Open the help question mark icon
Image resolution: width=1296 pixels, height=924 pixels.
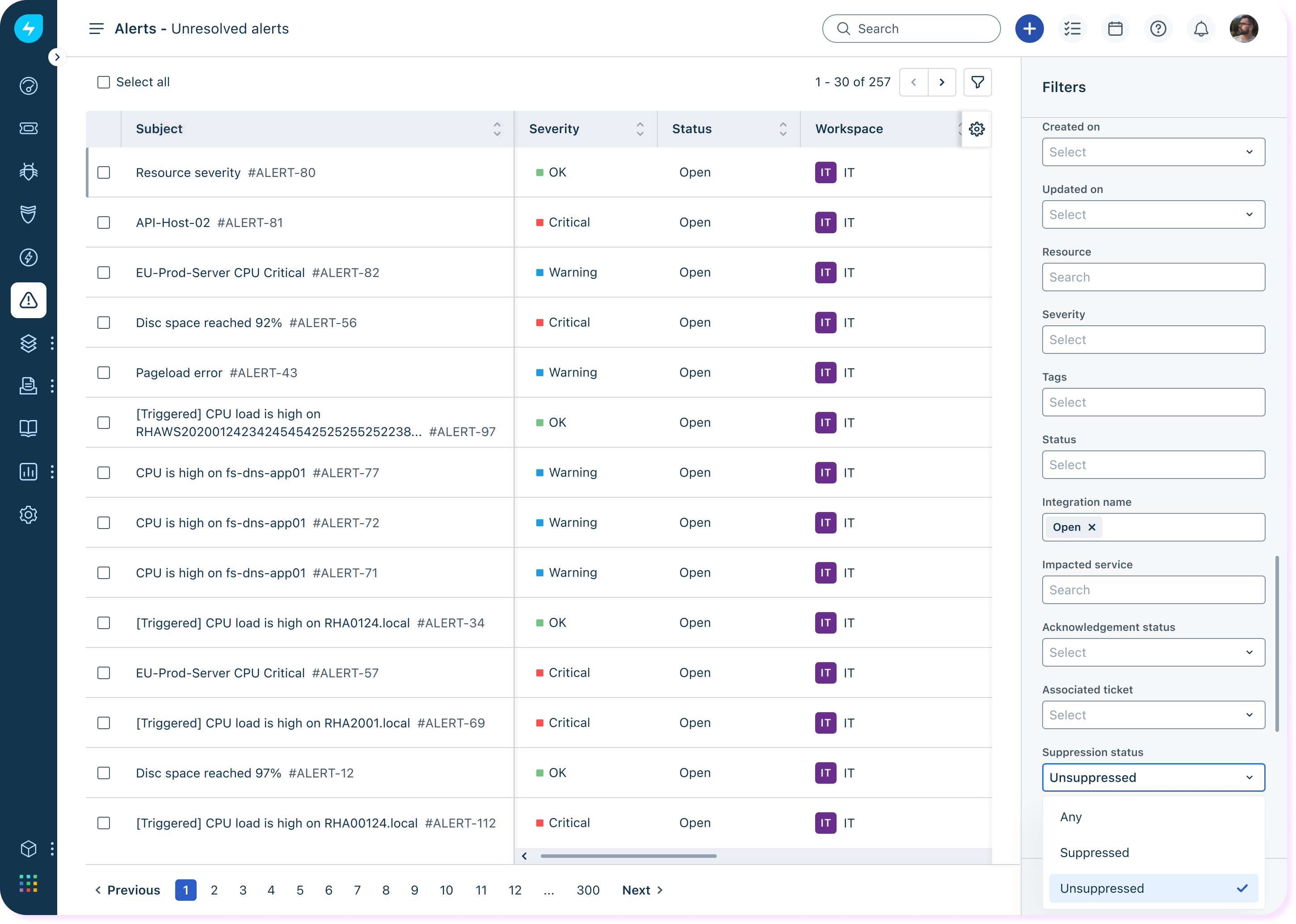coord(1158,29)
